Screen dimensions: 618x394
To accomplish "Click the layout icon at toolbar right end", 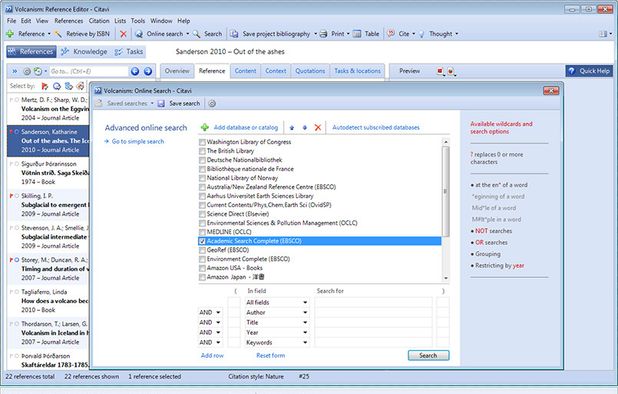I will pos(603,34).
